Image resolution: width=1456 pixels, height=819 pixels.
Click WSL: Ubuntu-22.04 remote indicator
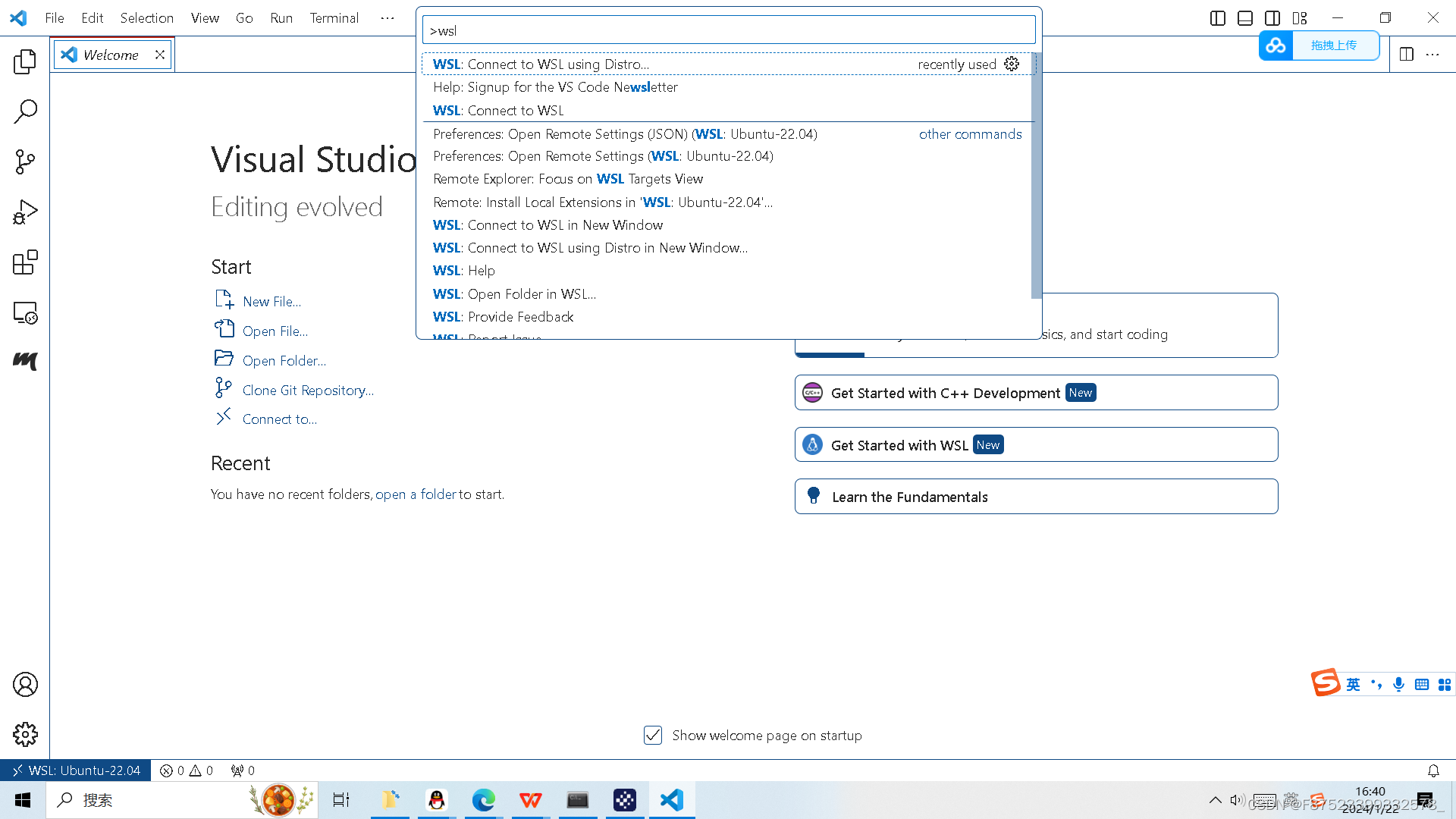pos(76,770)
